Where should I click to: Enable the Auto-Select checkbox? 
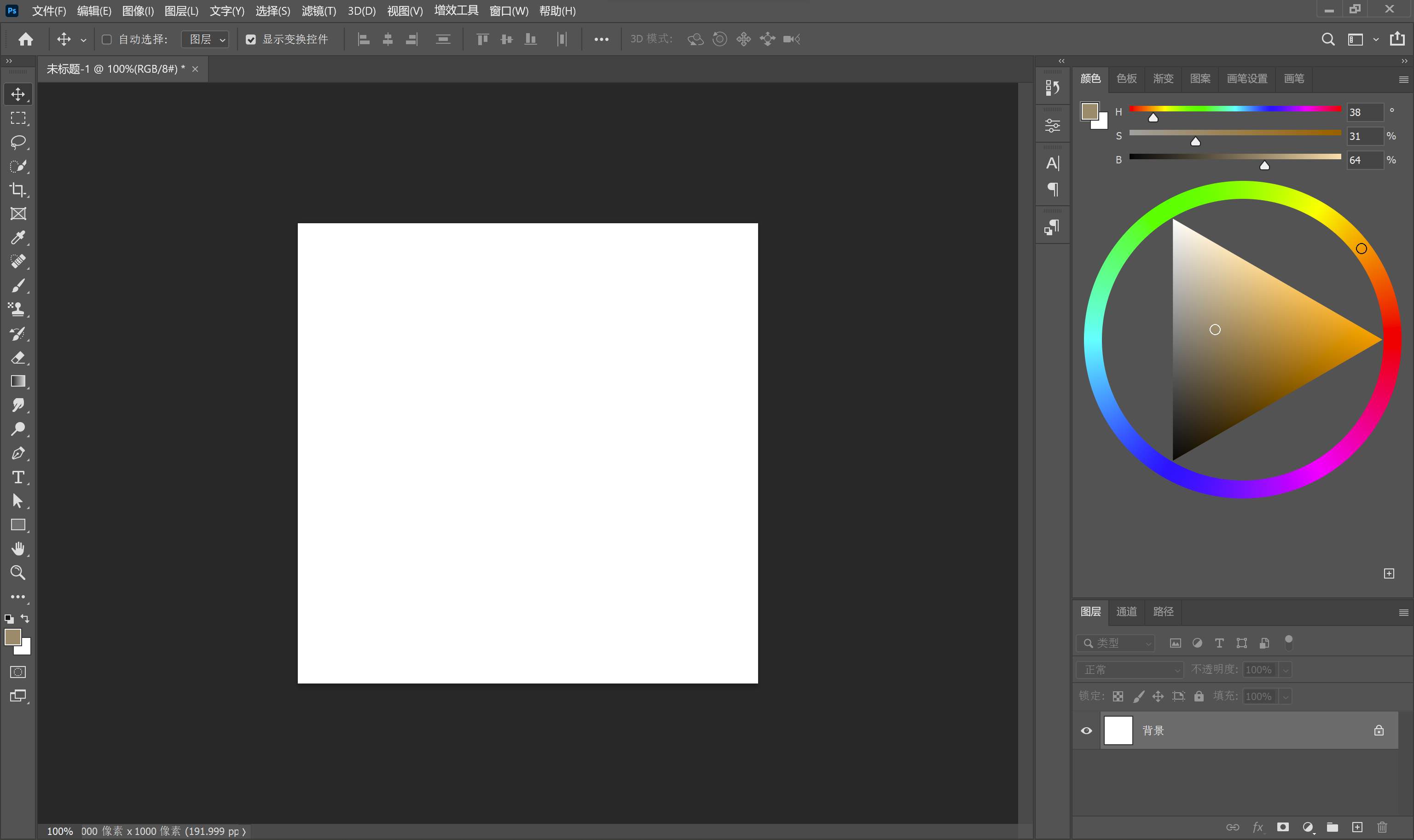[106, 39]
